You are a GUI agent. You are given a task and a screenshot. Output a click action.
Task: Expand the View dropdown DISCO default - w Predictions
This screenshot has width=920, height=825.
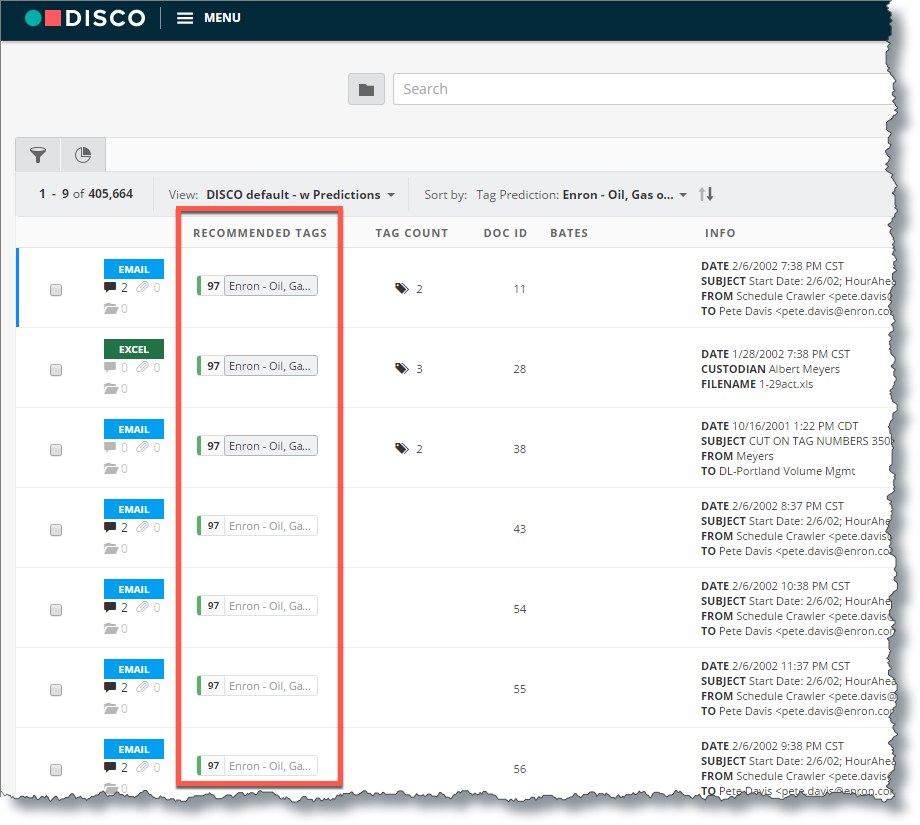(x=300, y=195)
